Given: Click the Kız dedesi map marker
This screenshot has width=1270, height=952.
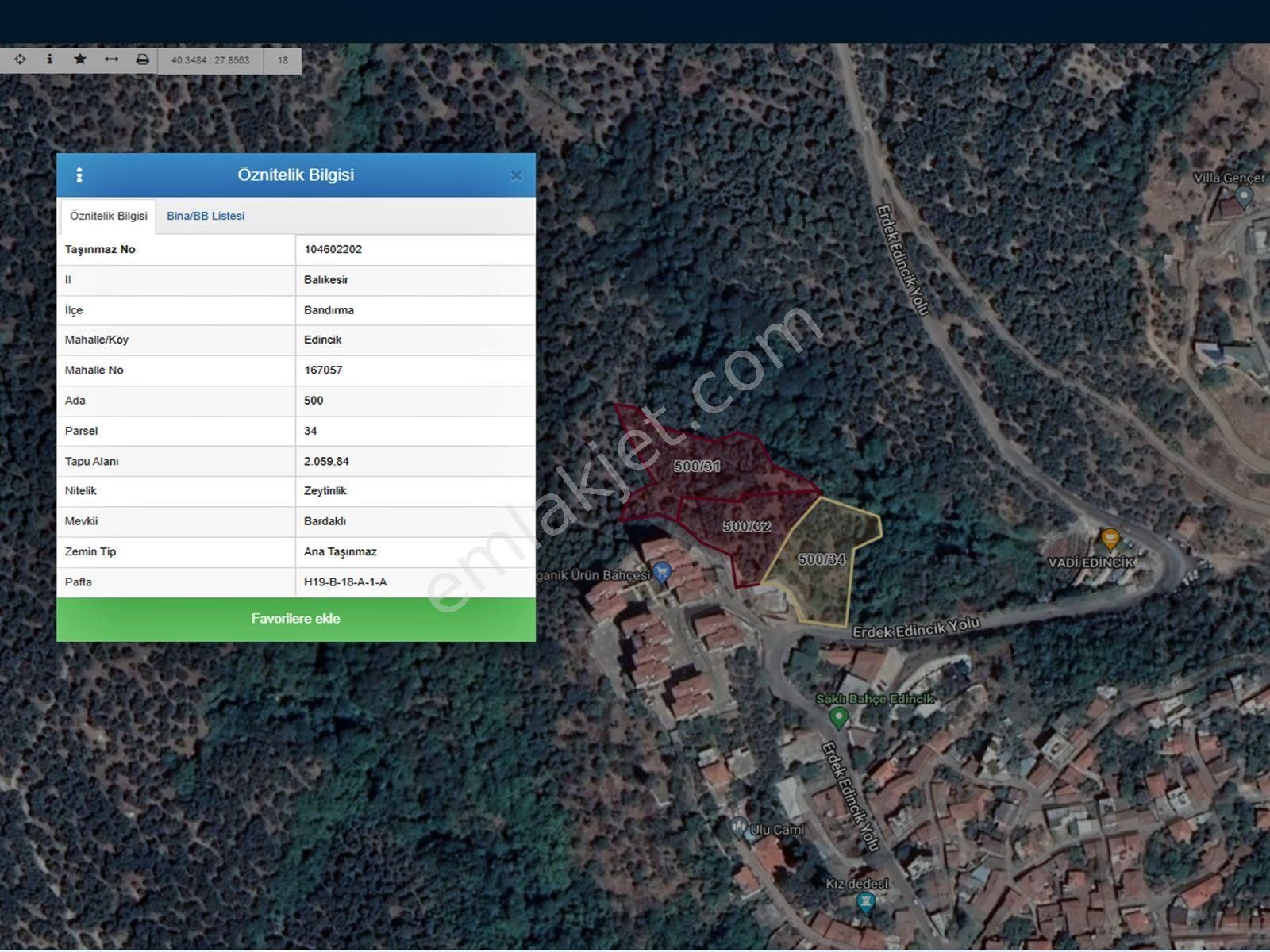Looking at the screenshot, I should click(866, 902).
